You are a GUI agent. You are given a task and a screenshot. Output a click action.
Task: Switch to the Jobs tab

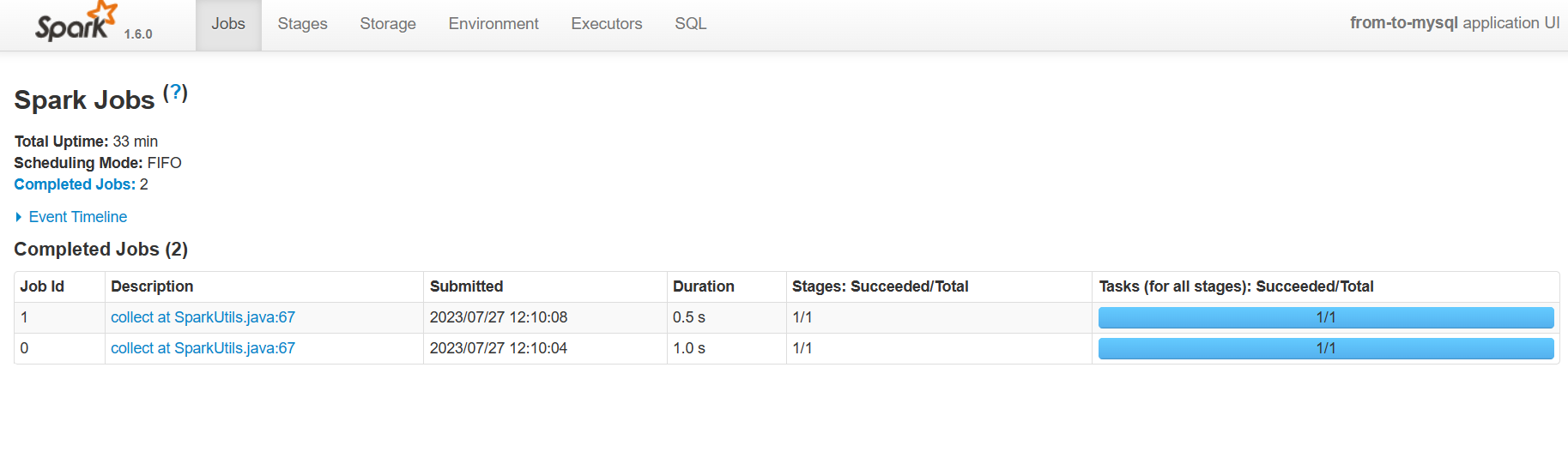(x=228, y=24)
